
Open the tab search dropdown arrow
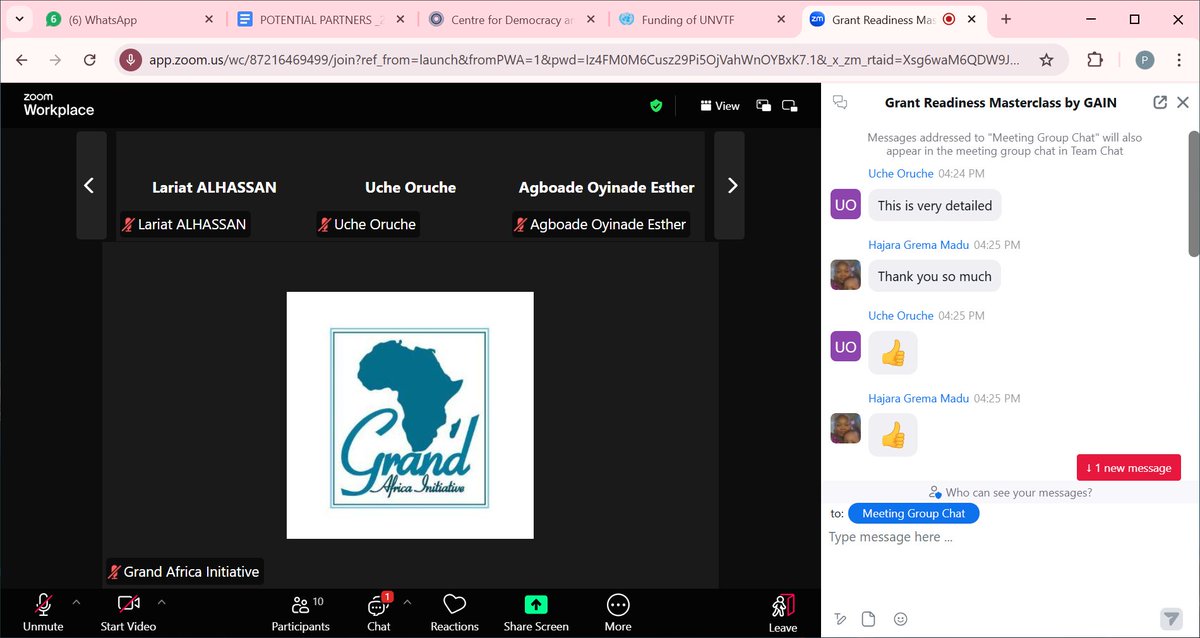pos(19,19)
